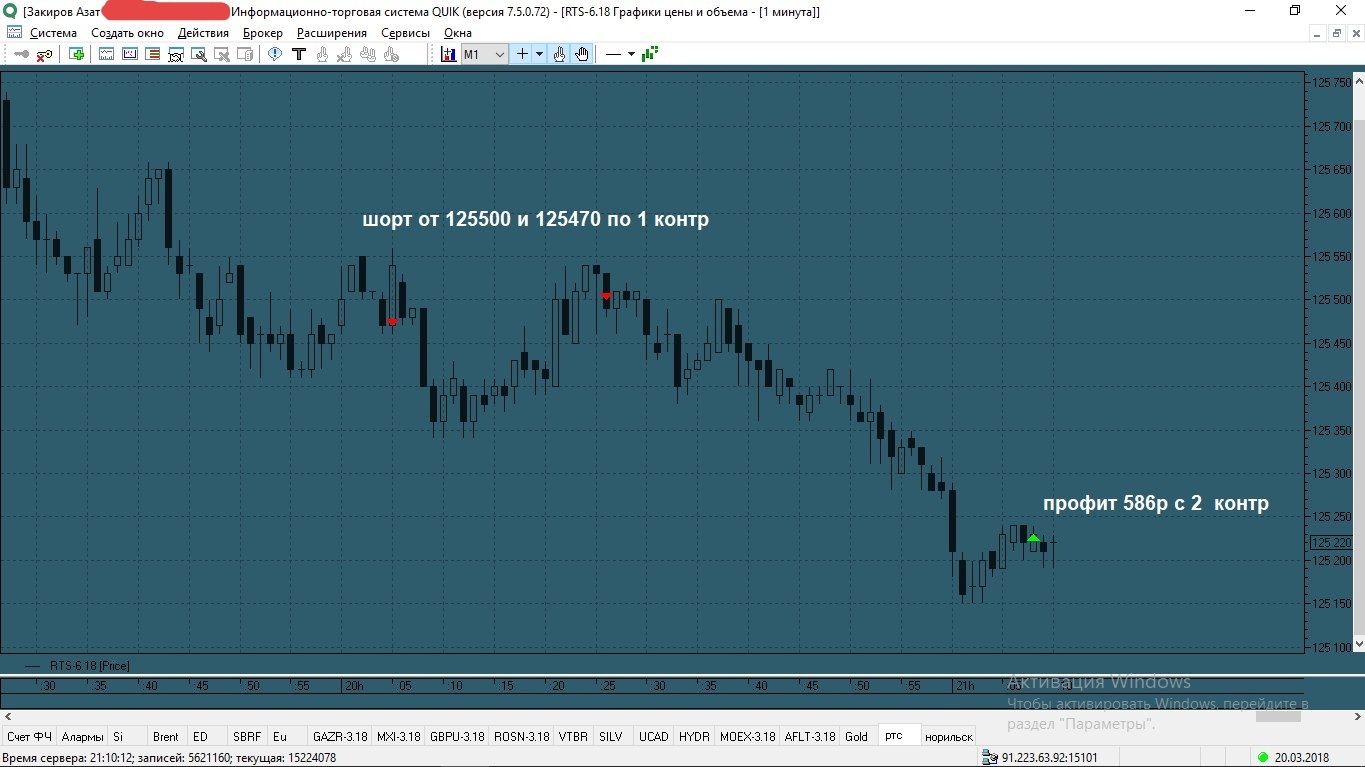
Task: Switch to the UCAD tab
Action: (653, 736)
